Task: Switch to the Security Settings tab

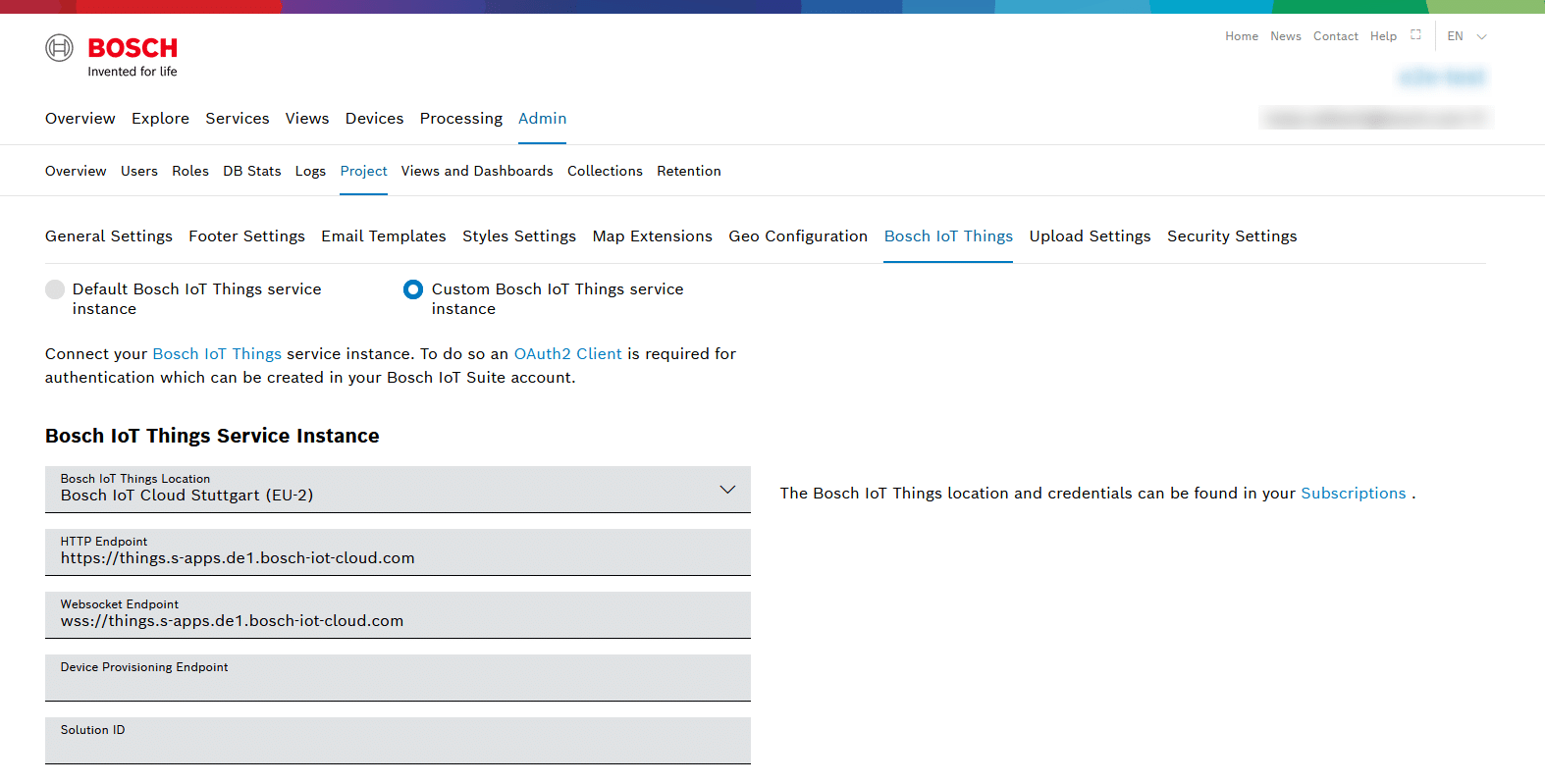Action: point(1231,236)
